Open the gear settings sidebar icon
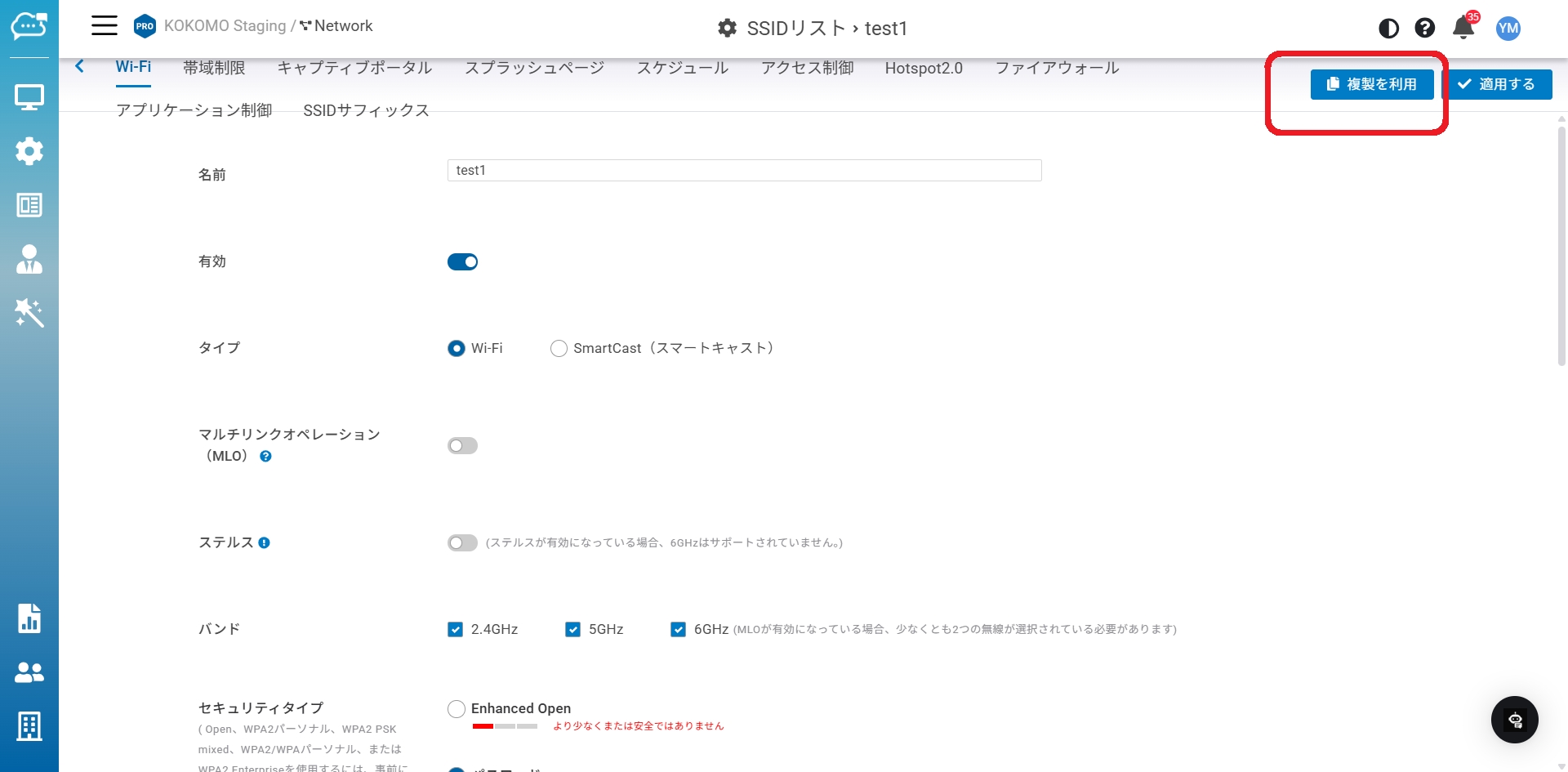 [29, 151]
